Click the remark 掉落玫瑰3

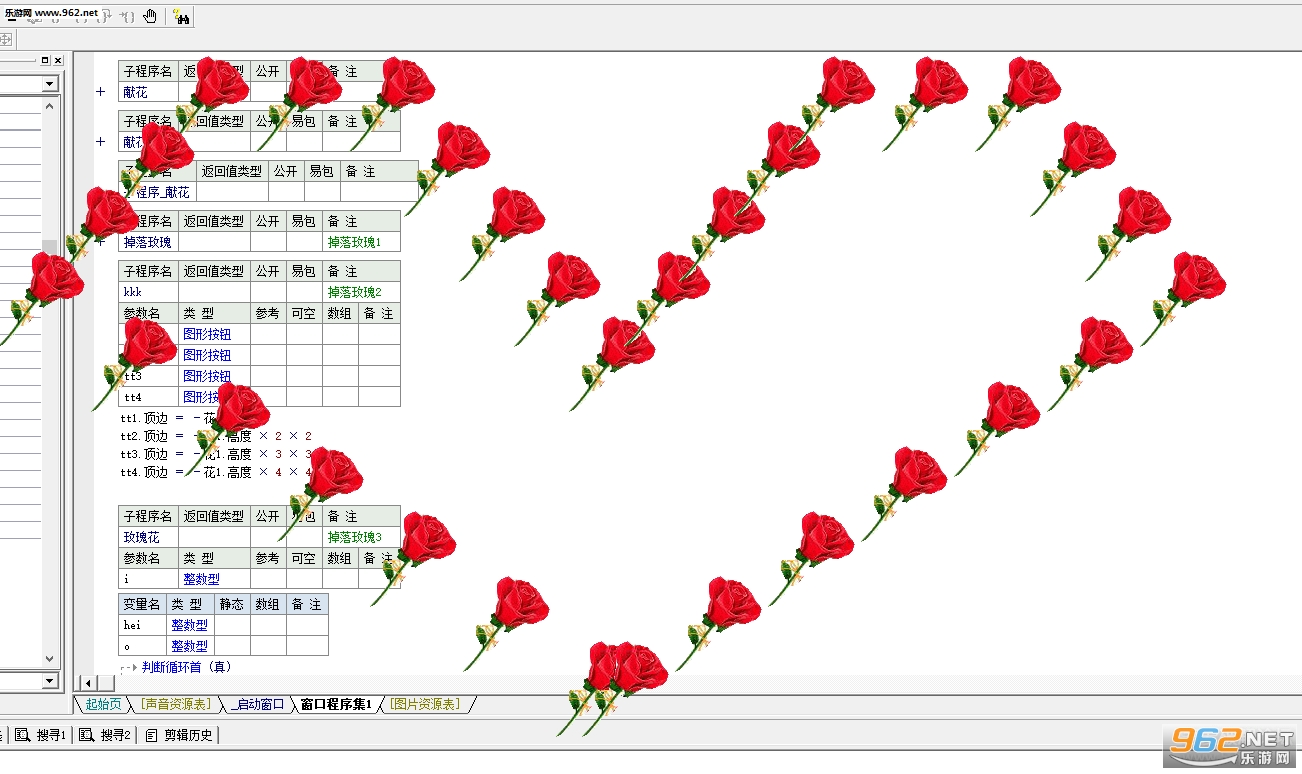coord(355,537)
